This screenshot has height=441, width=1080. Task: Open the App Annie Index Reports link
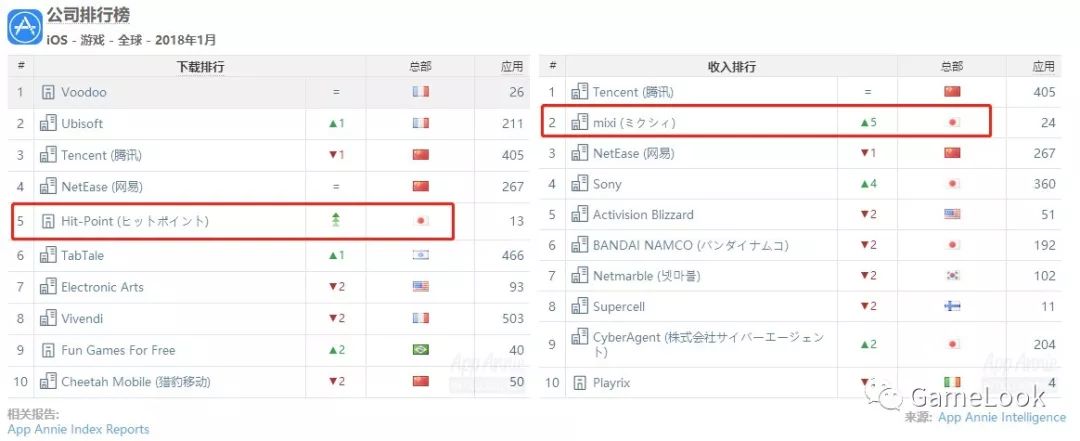click(78, 430)
